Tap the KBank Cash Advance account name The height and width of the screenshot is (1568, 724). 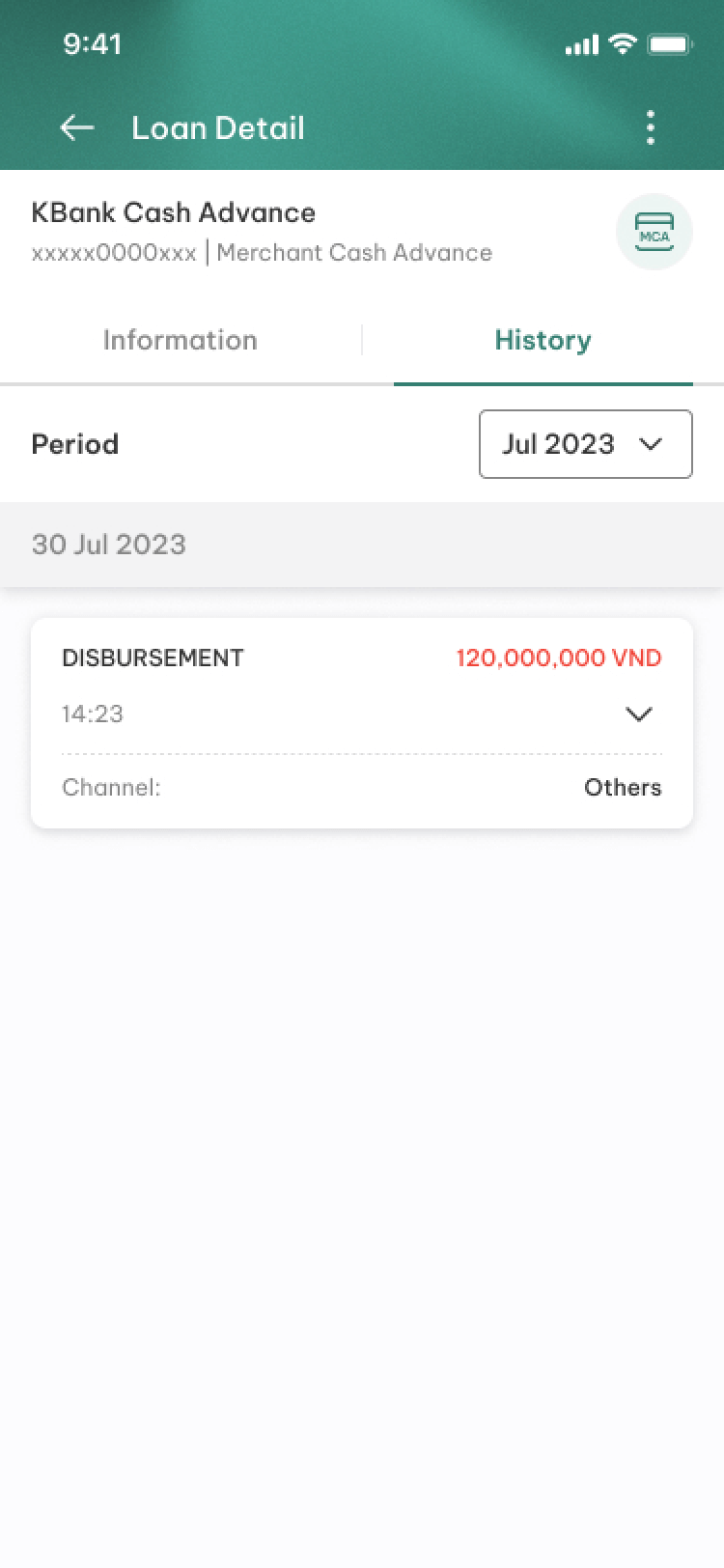coord(174,212)
